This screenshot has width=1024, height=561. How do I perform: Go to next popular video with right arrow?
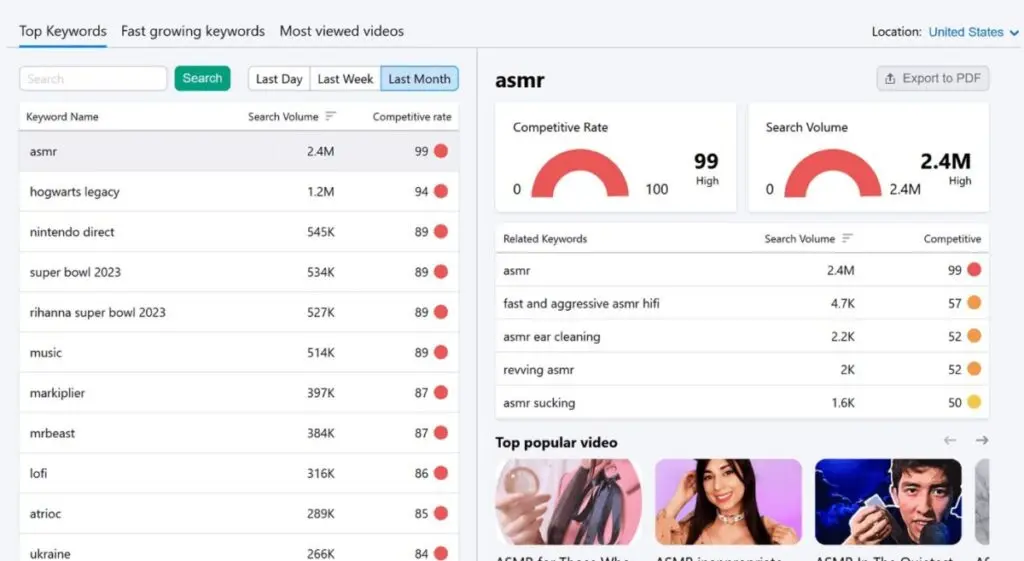pos(982,441)
